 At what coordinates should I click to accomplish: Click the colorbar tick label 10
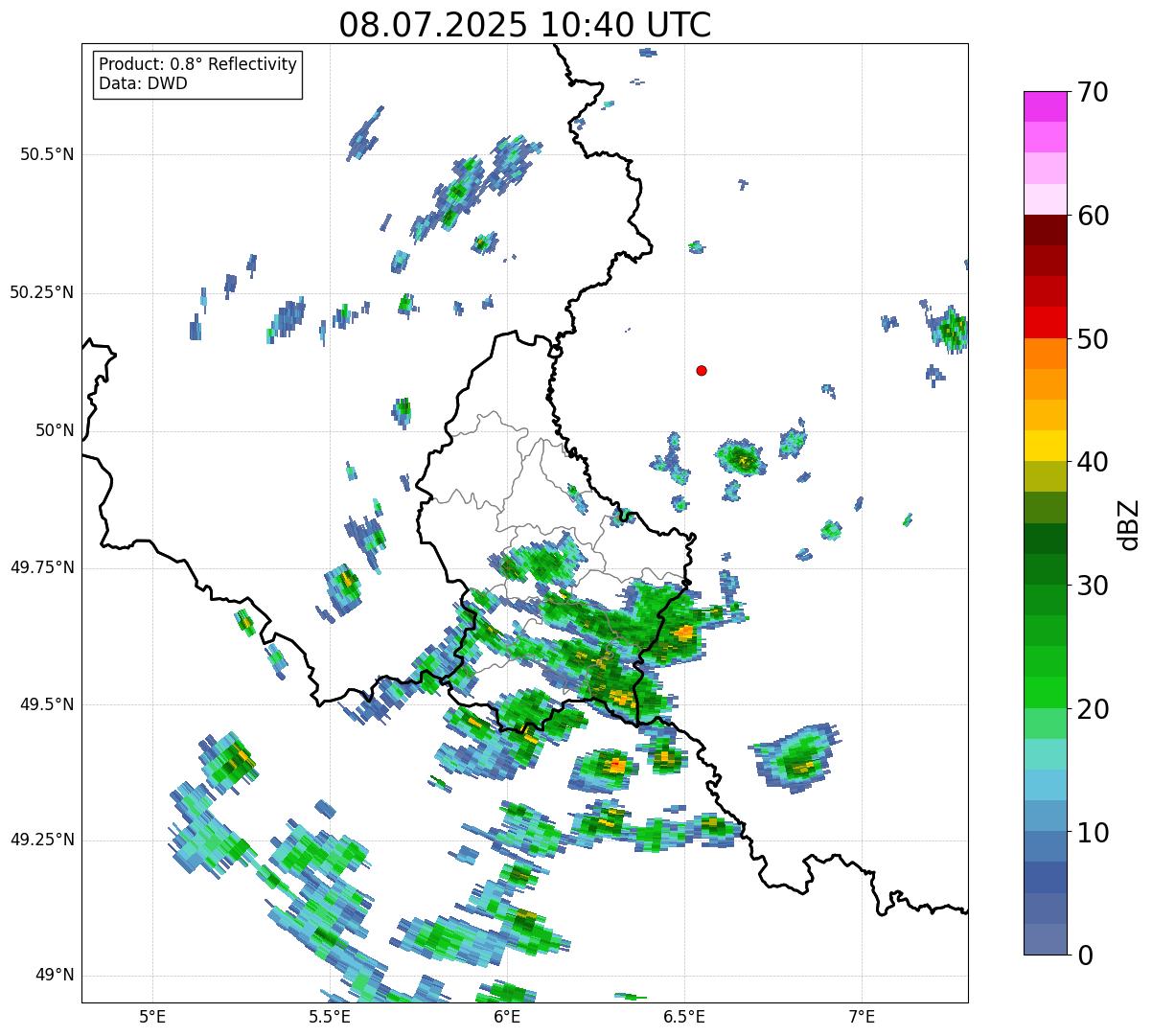coord(1093,832)
